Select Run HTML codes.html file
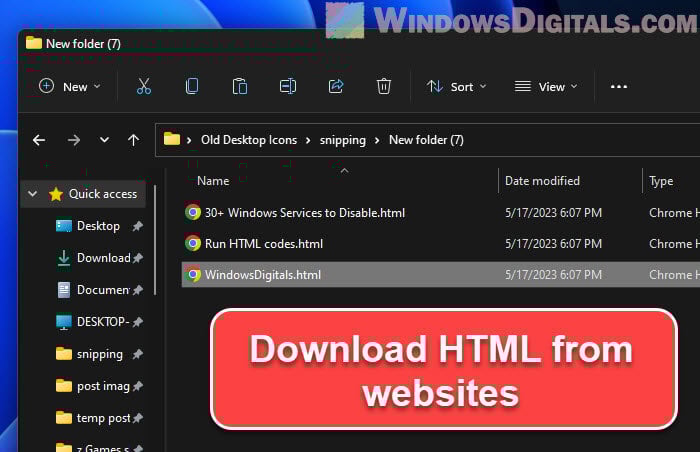700x452 pixels. tap(264, 244)
